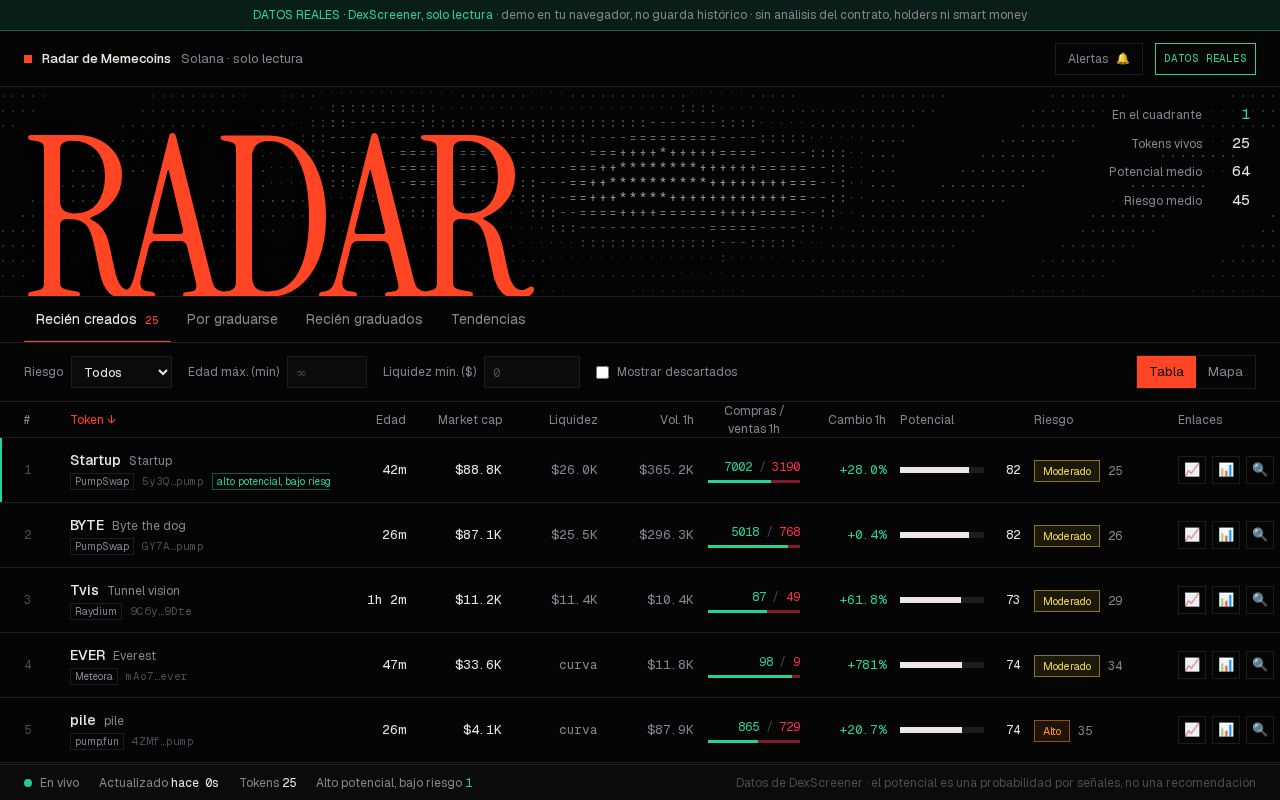Open the Riesgo Todos dropdown
1280x800 pixels.
pyautogui.click(x=121, y=372)
